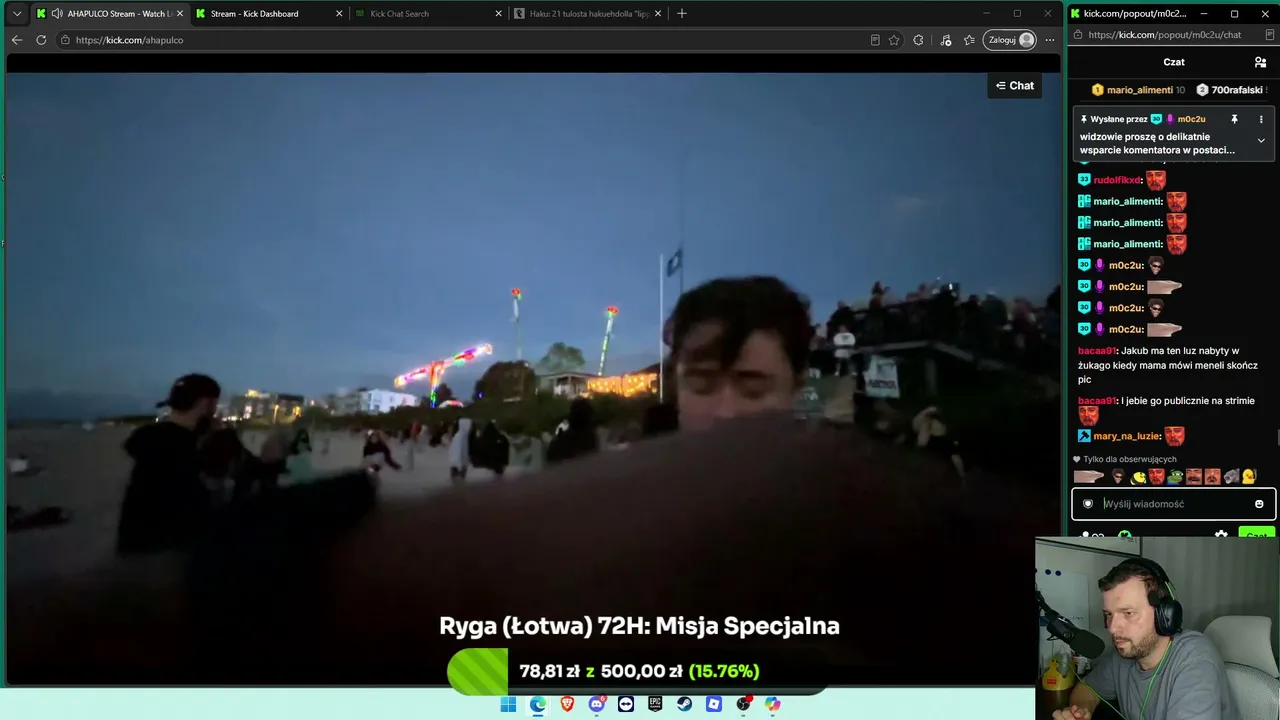Screen dimensions: 1280x720
Task: Add this page to favorites
Action: tap(894, 40)
